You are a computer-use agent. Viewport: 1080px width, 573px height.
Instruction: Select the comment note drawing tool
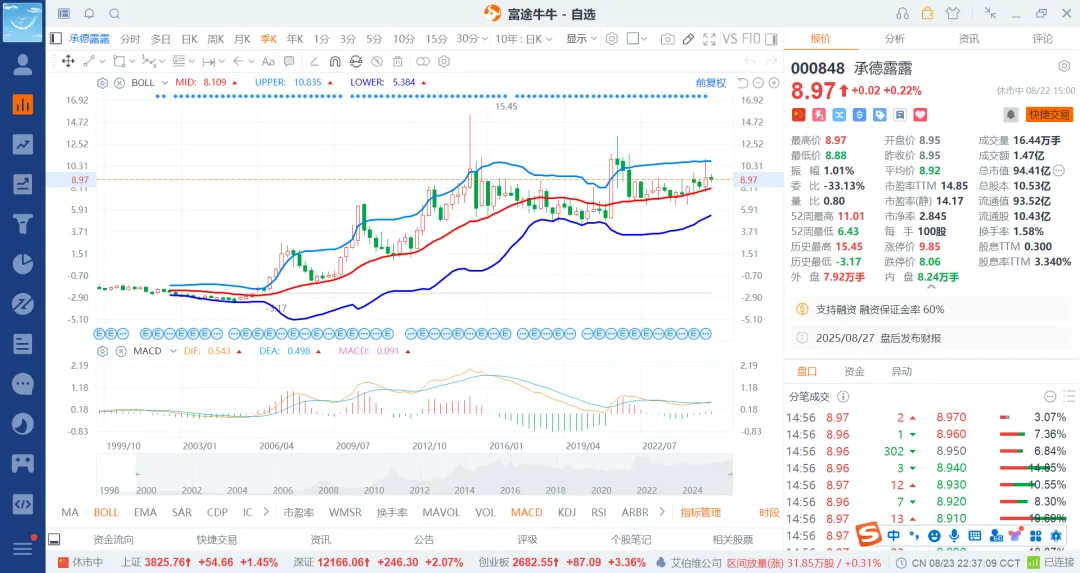289,61
